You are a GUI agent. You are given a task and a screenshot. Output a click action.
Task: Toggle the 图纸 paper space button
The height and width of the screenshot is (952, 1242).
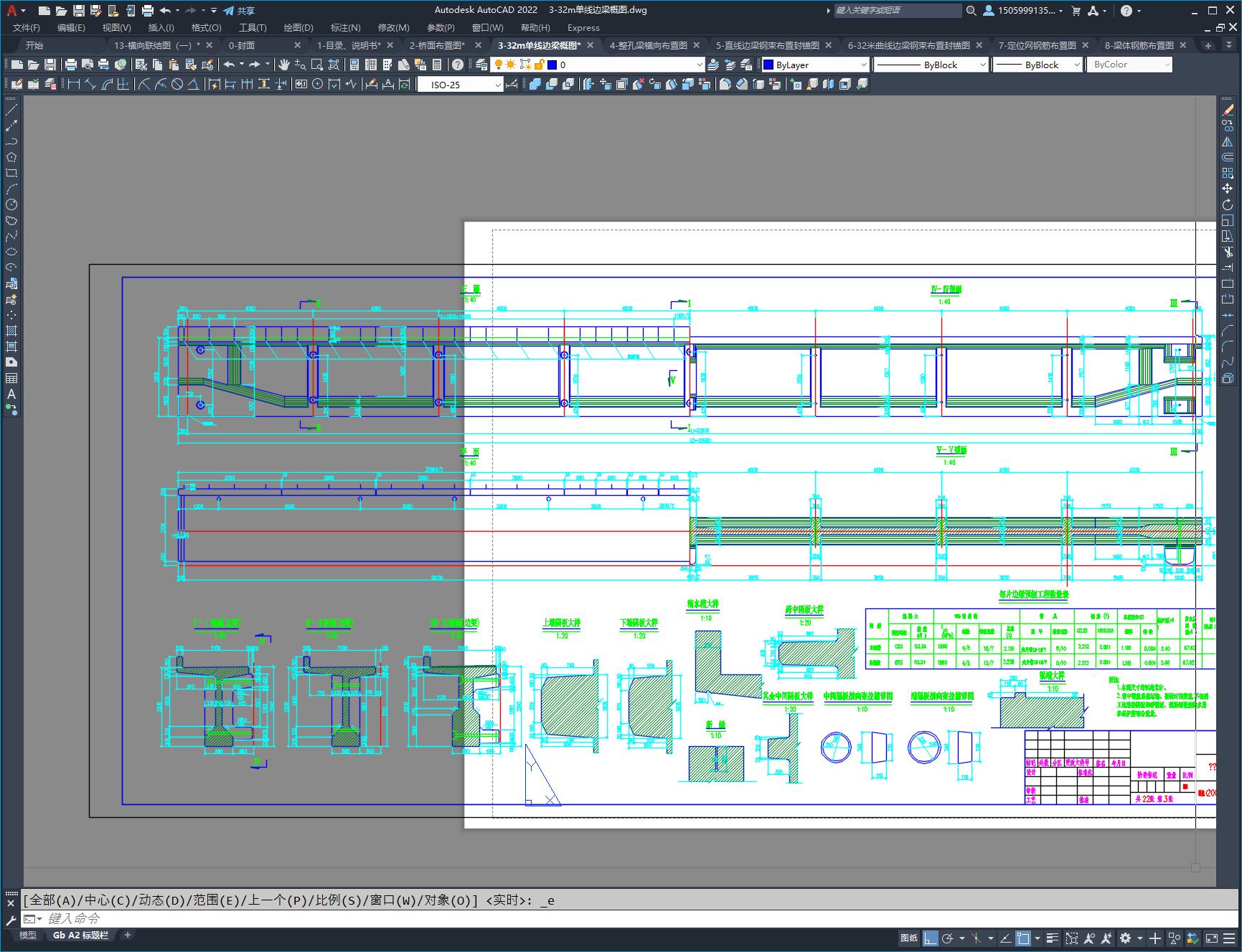pos(909,938)
